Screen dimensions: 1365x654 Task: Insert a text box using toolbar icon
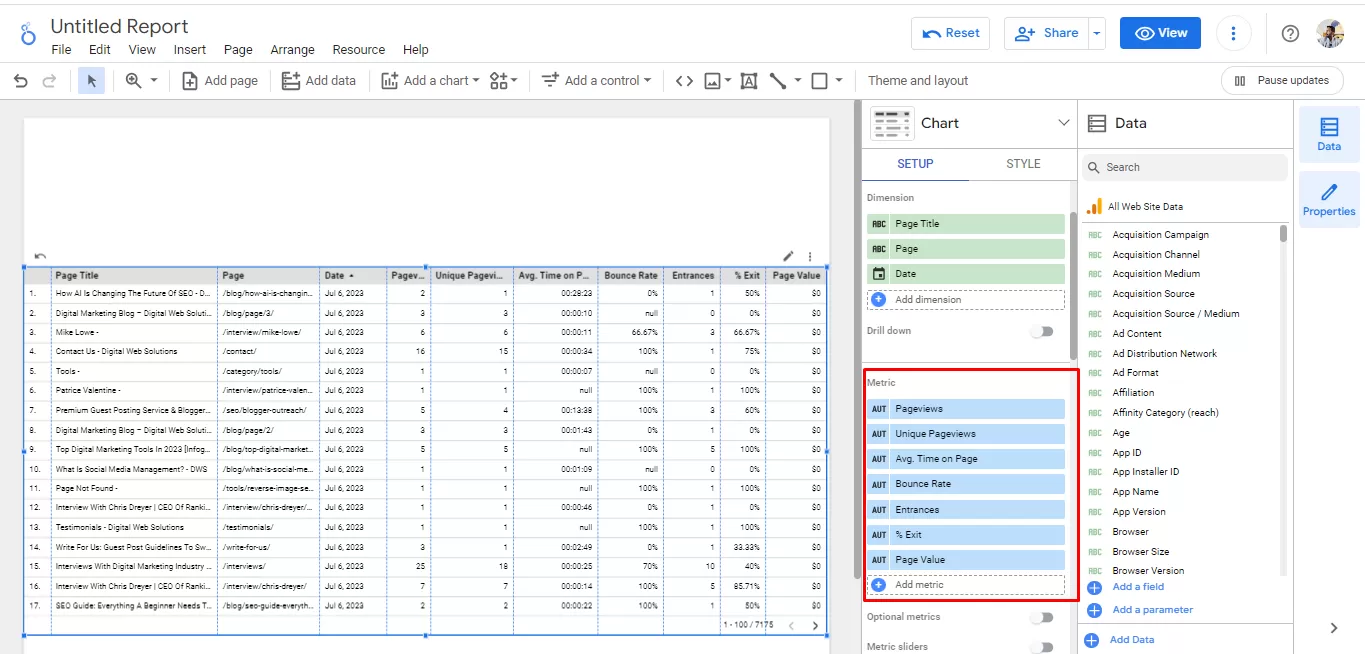748,81
